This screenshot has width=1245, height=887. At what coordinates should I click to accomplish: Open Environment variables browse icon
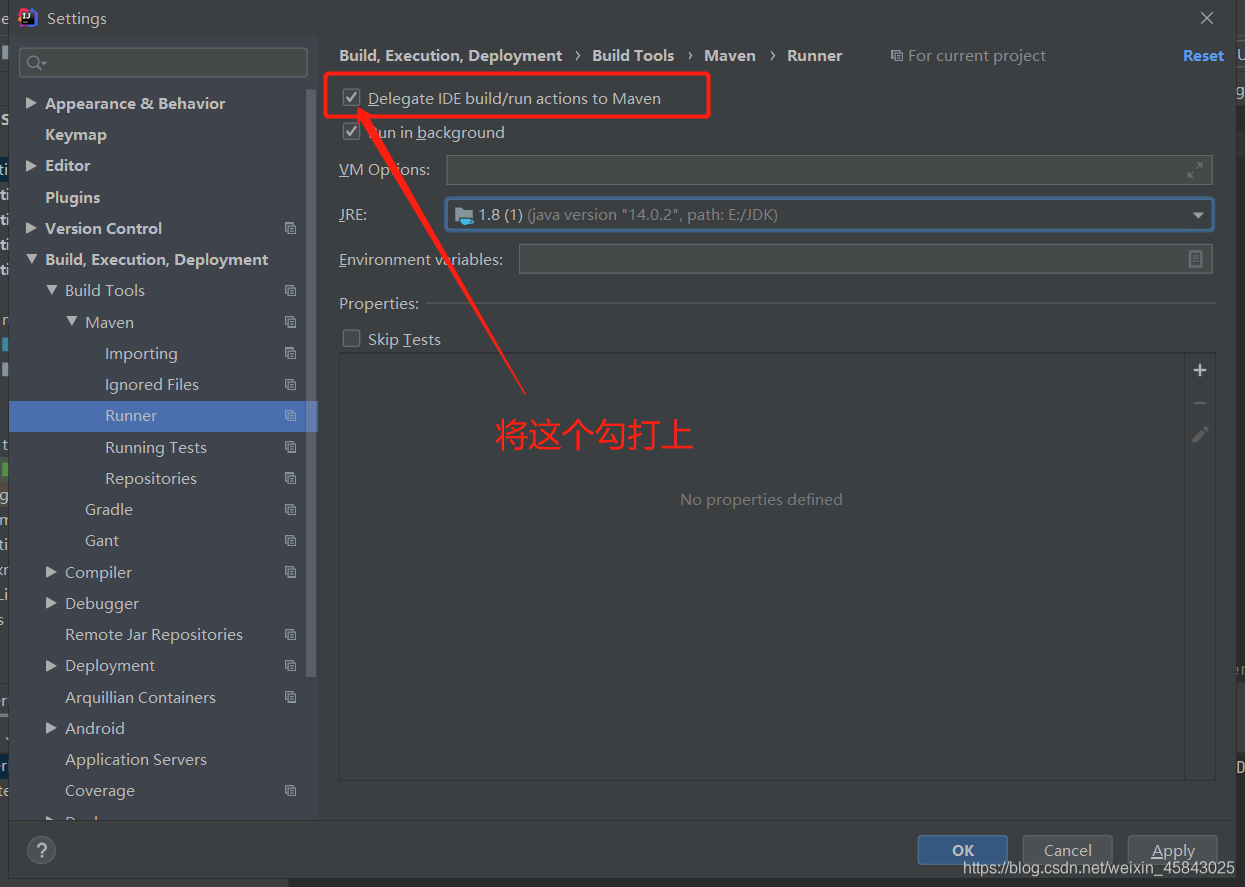pos(1196,258)
